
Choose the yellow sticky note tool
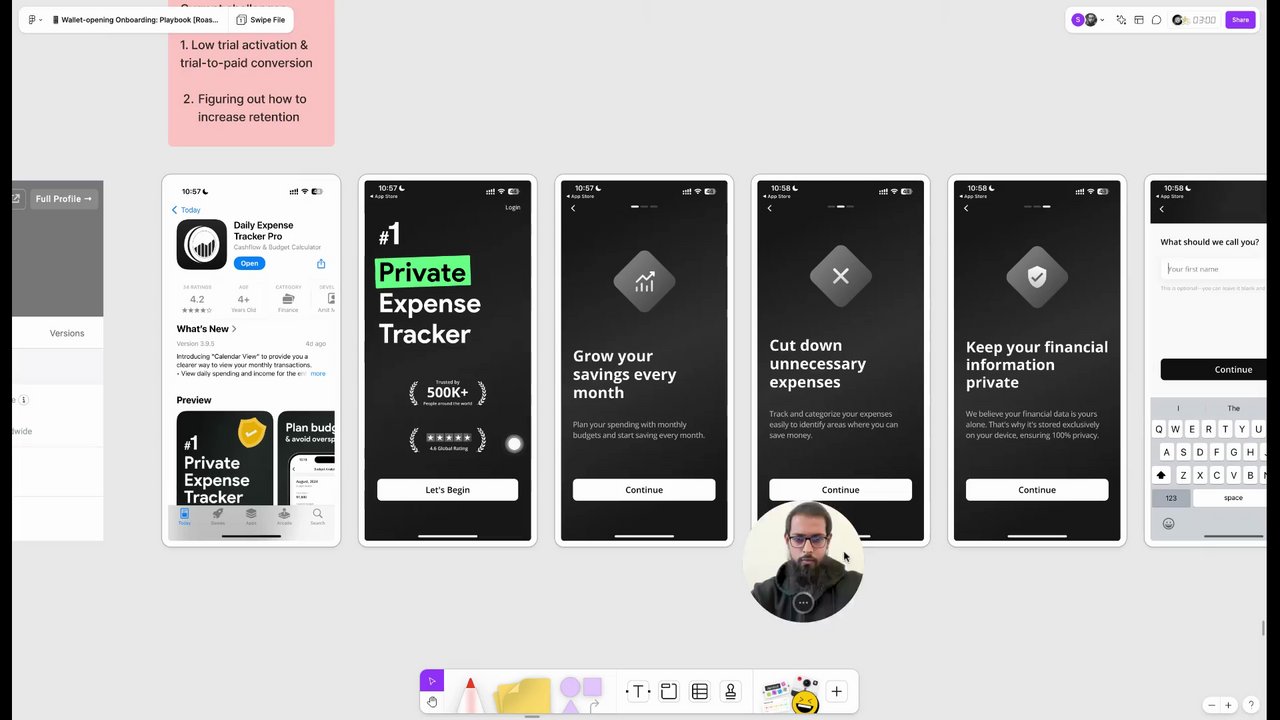[523, 696]
